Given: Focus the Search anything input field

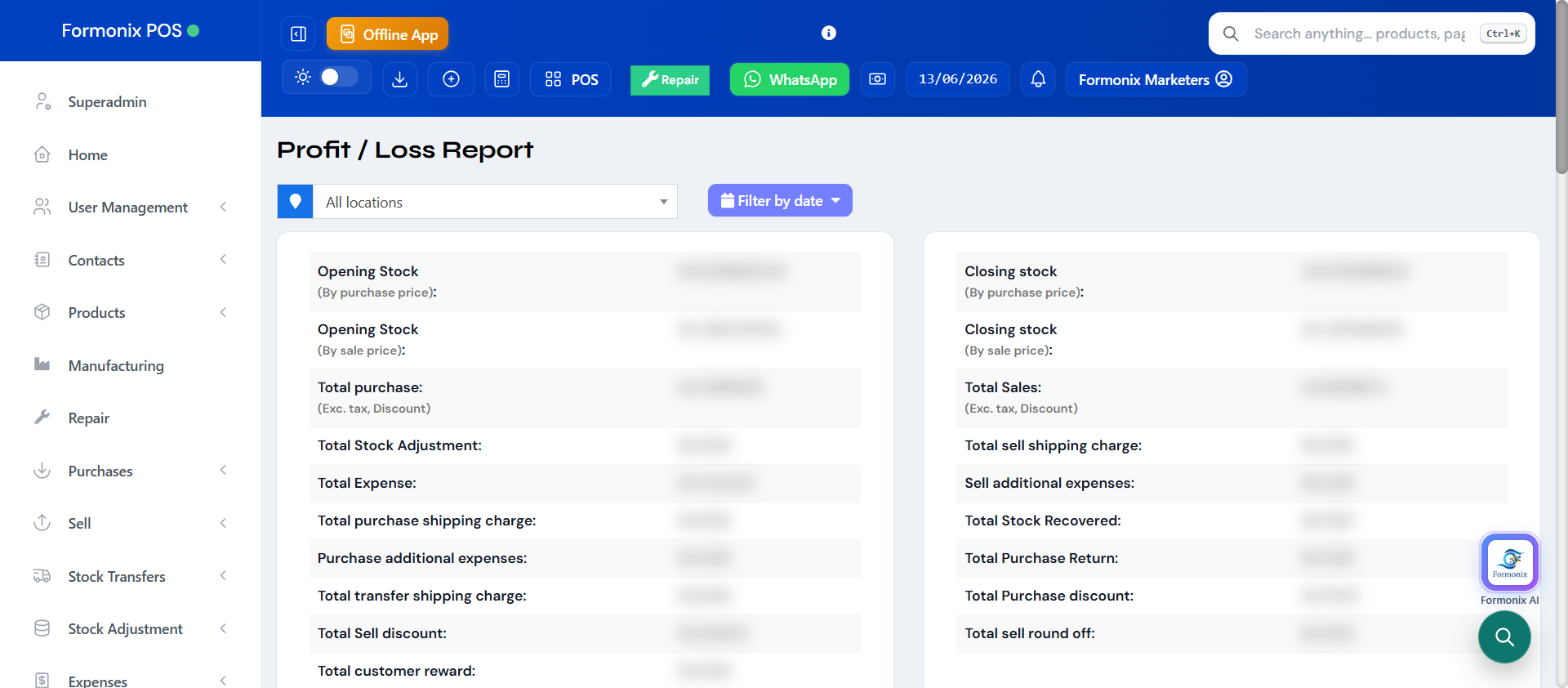Looking at the screenshot, I should 1360,34.
